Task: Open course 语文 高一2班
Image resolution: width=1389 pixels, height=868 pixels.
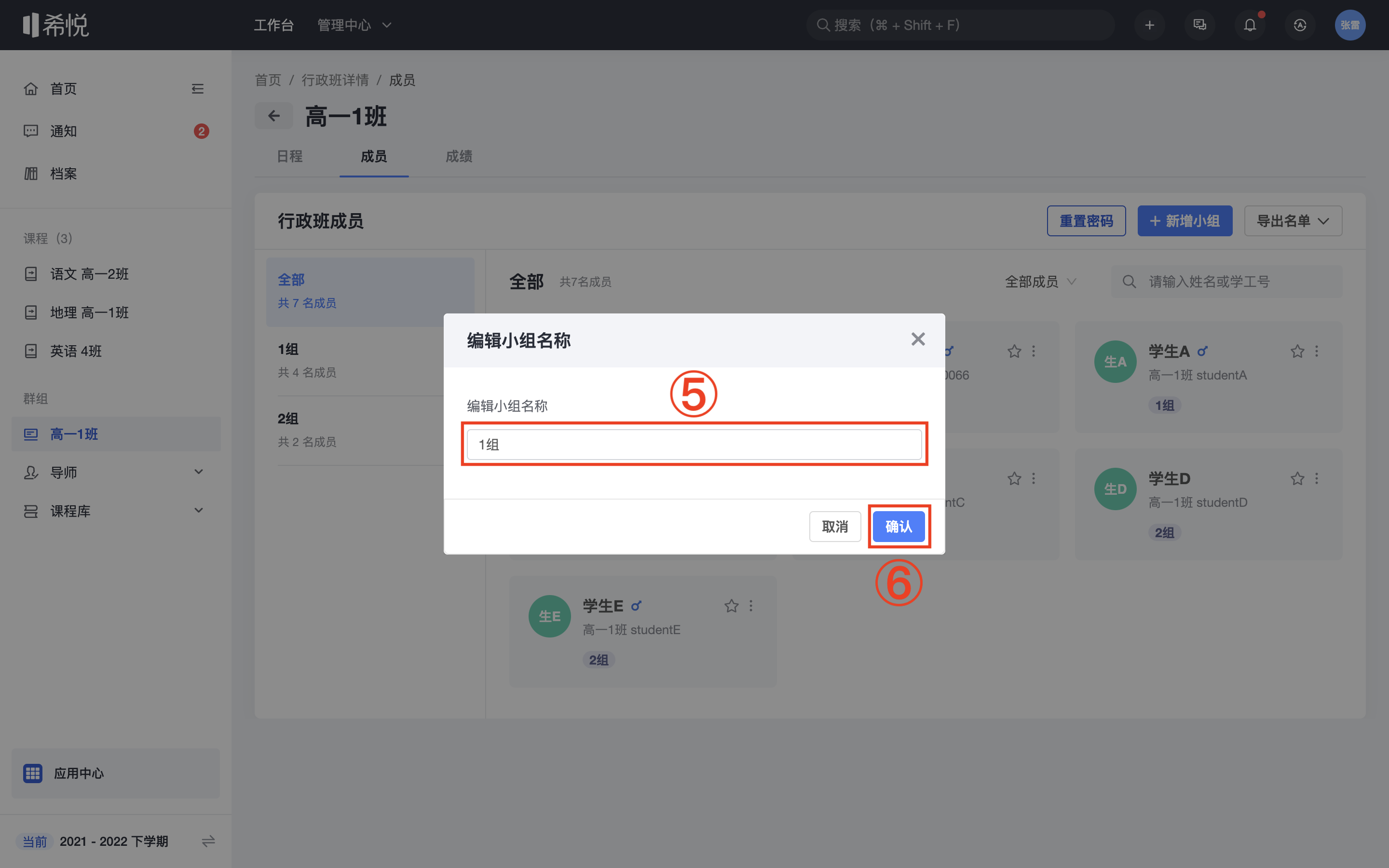Action: [115, 274]
